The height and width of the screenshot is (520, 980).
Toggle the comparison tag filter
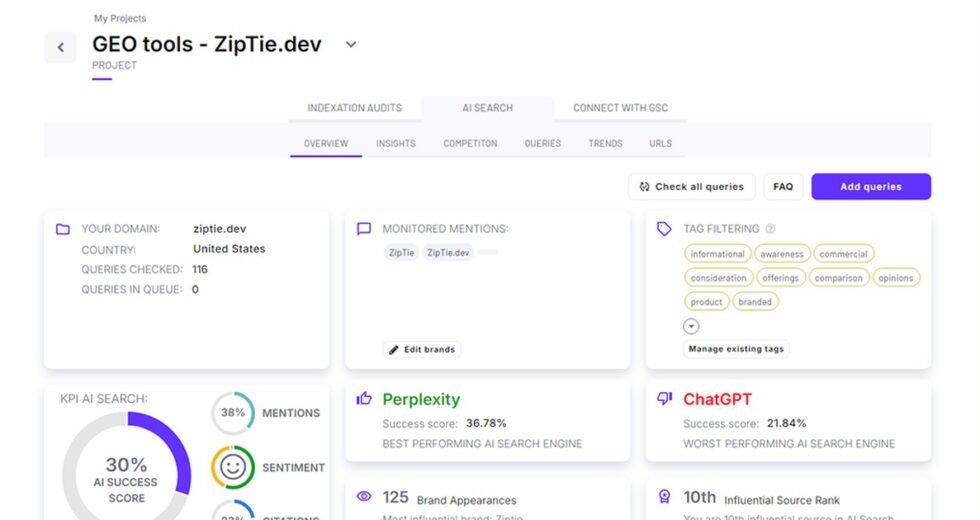coord(839,278)
